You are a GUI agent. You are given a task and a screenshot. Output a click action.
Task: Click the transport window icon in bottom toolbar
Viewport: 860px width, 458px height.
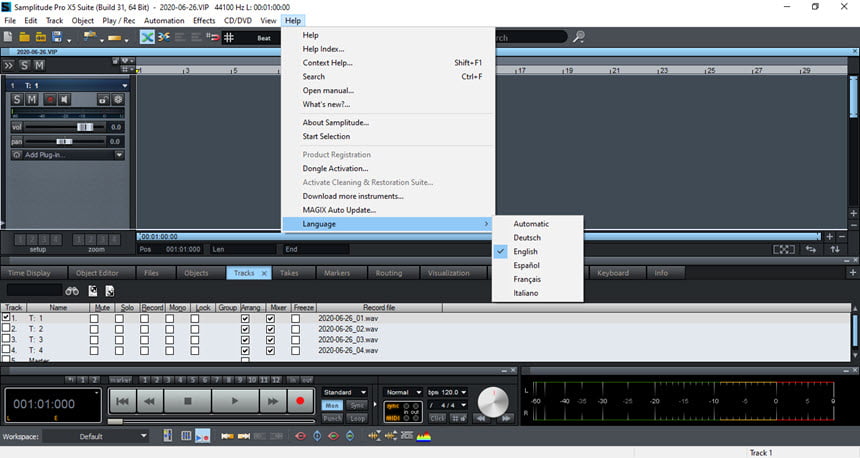click(202, 436)
